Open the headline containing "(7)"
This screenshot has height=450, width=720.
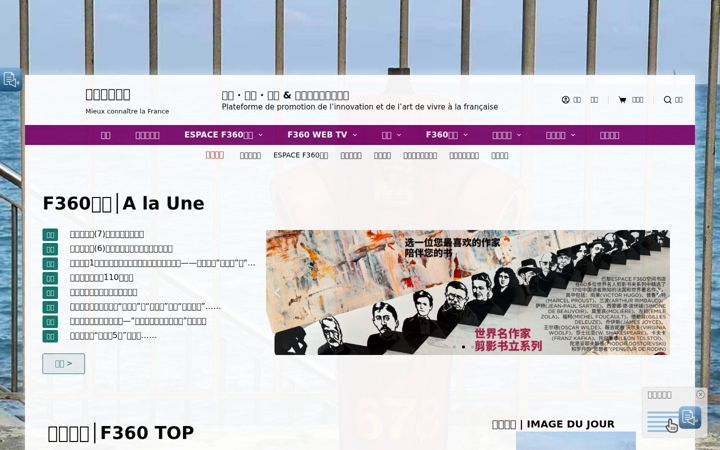[x=107, y=234]
